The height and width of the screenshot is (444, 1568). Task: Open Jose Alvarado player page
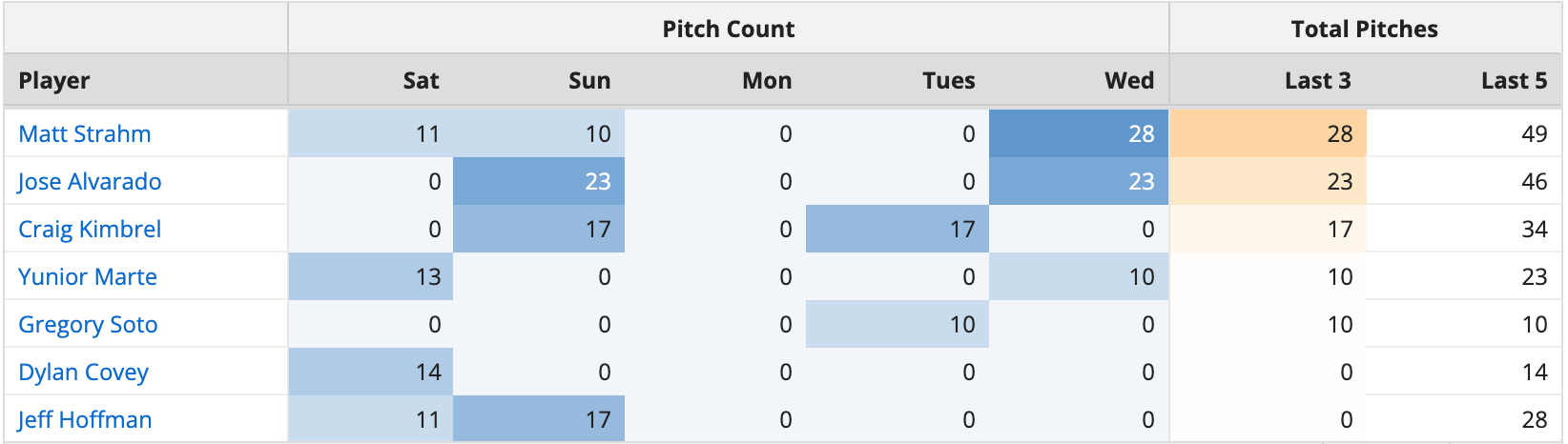click(x=90, y=181)
